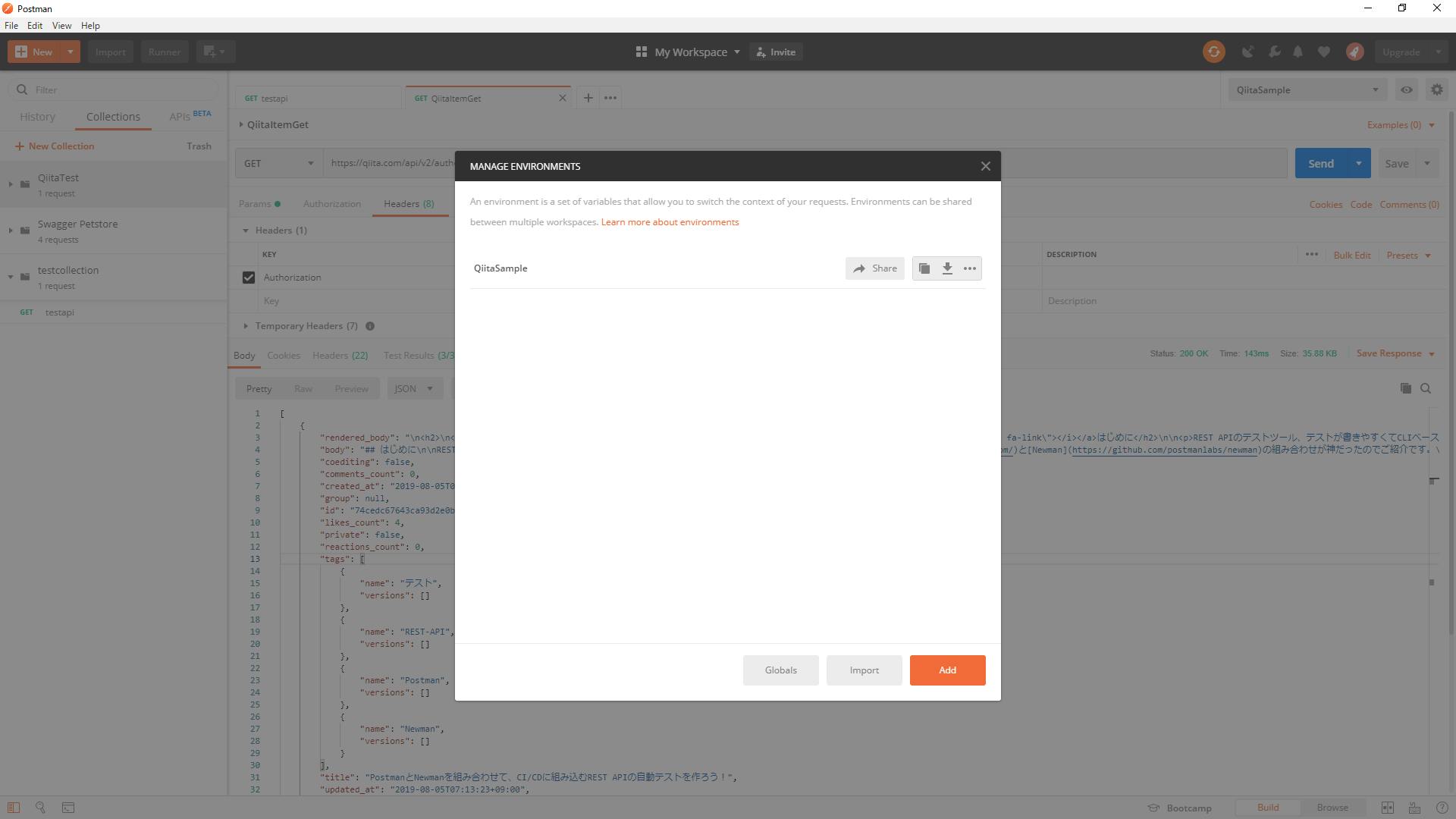Click the orange sync icon

1213,52
